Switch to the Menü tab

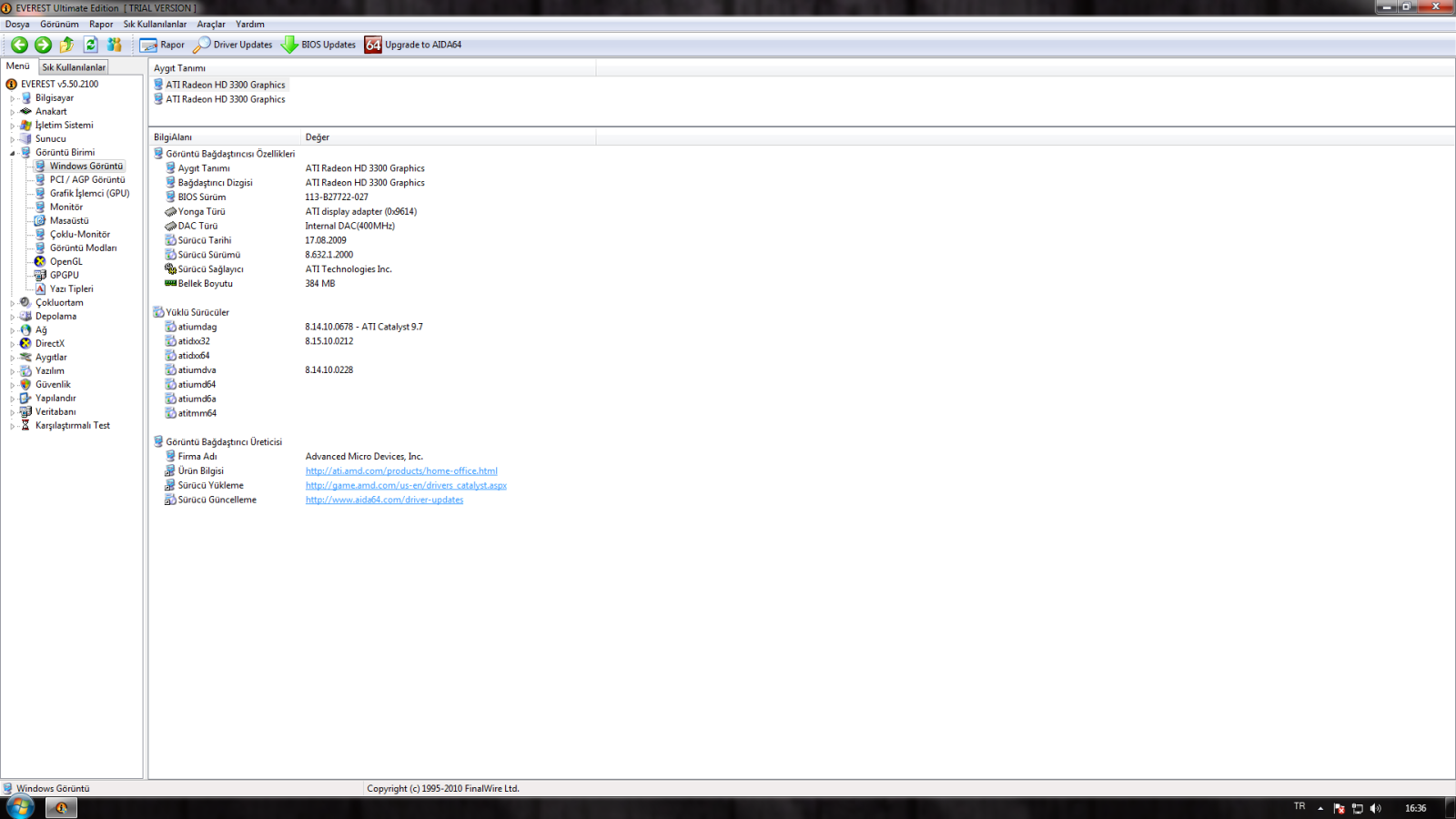click(x=18, y=66)
